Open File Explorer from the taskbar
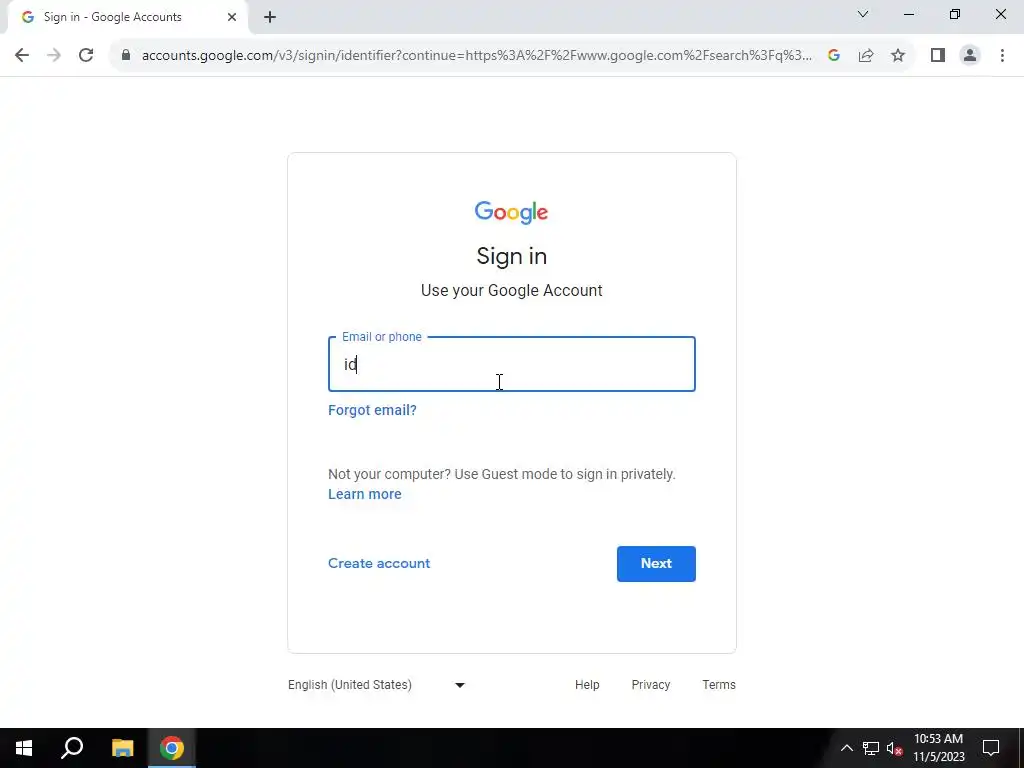Viewport: 1024px width, 768px height. point(122,748)
